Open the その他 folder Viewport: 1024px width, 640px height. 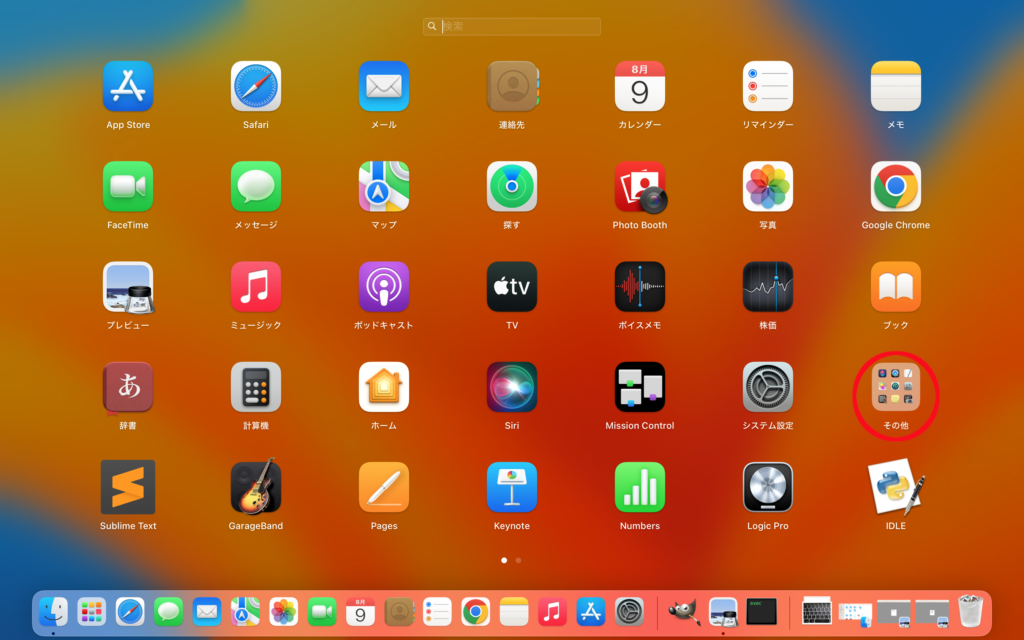point(896,387)
